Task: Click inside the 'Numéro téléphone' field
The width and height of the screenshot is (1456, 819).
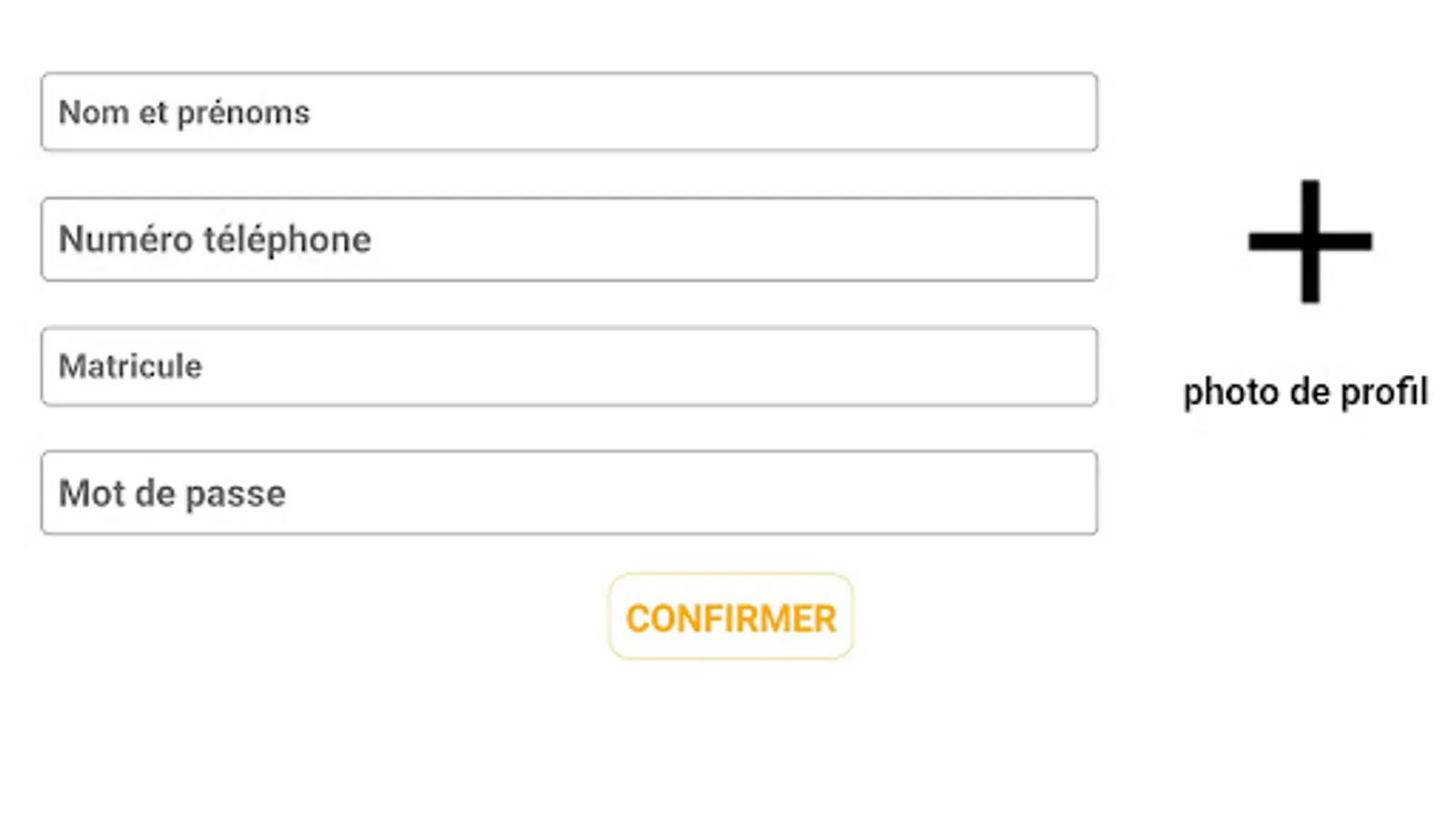Action: point(569,238)
